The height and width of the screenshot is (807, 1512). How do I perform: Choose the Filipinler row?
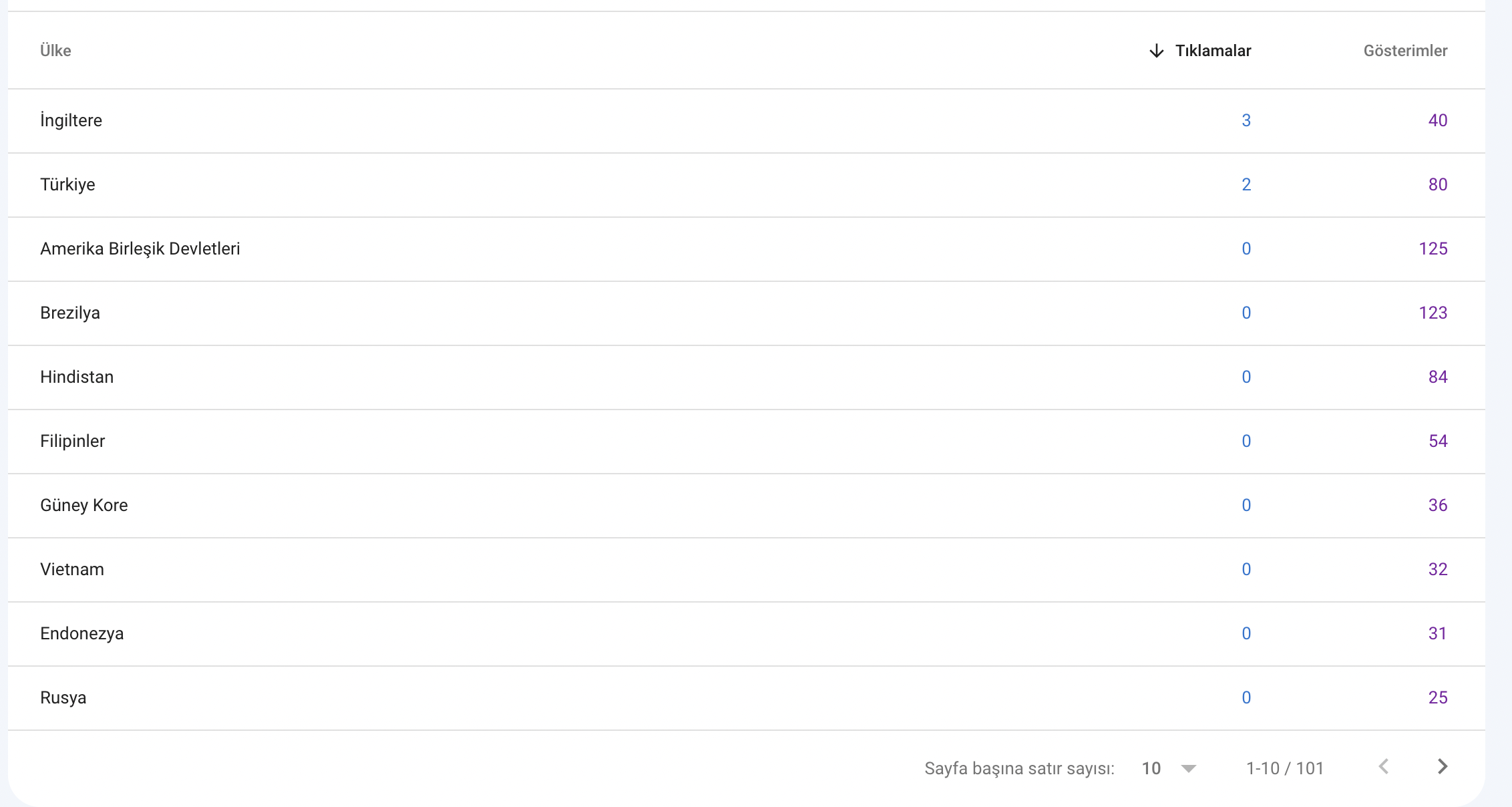[747, 442]
